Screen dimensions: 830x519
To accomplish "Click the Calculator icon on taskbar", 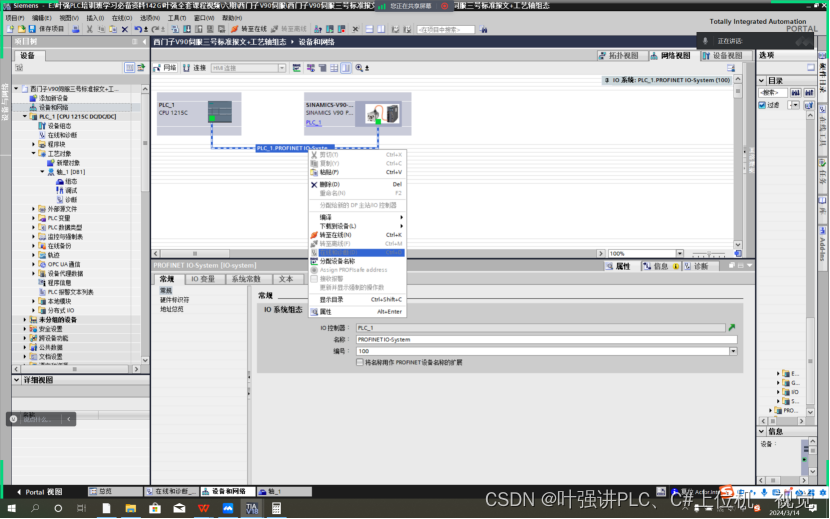I will [276, 508].
